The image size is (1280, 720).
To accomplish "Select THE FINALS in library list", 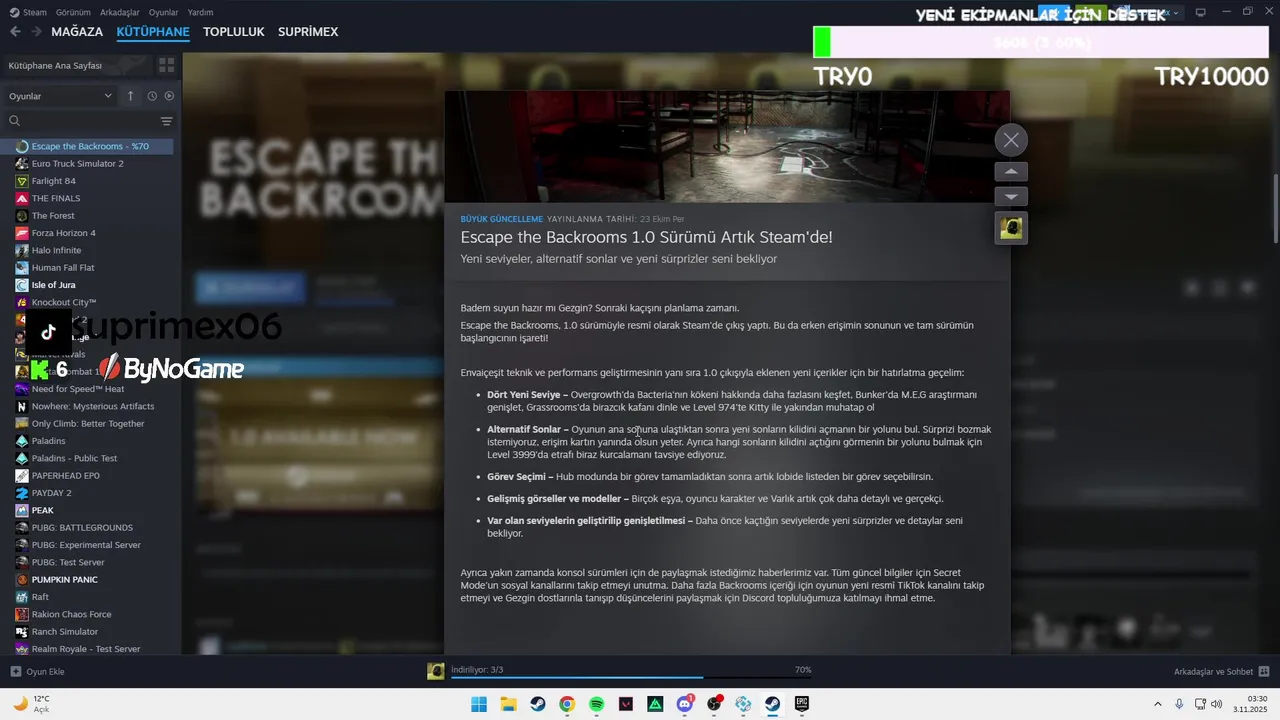I will pyautogui.click(x=56, y=198).
